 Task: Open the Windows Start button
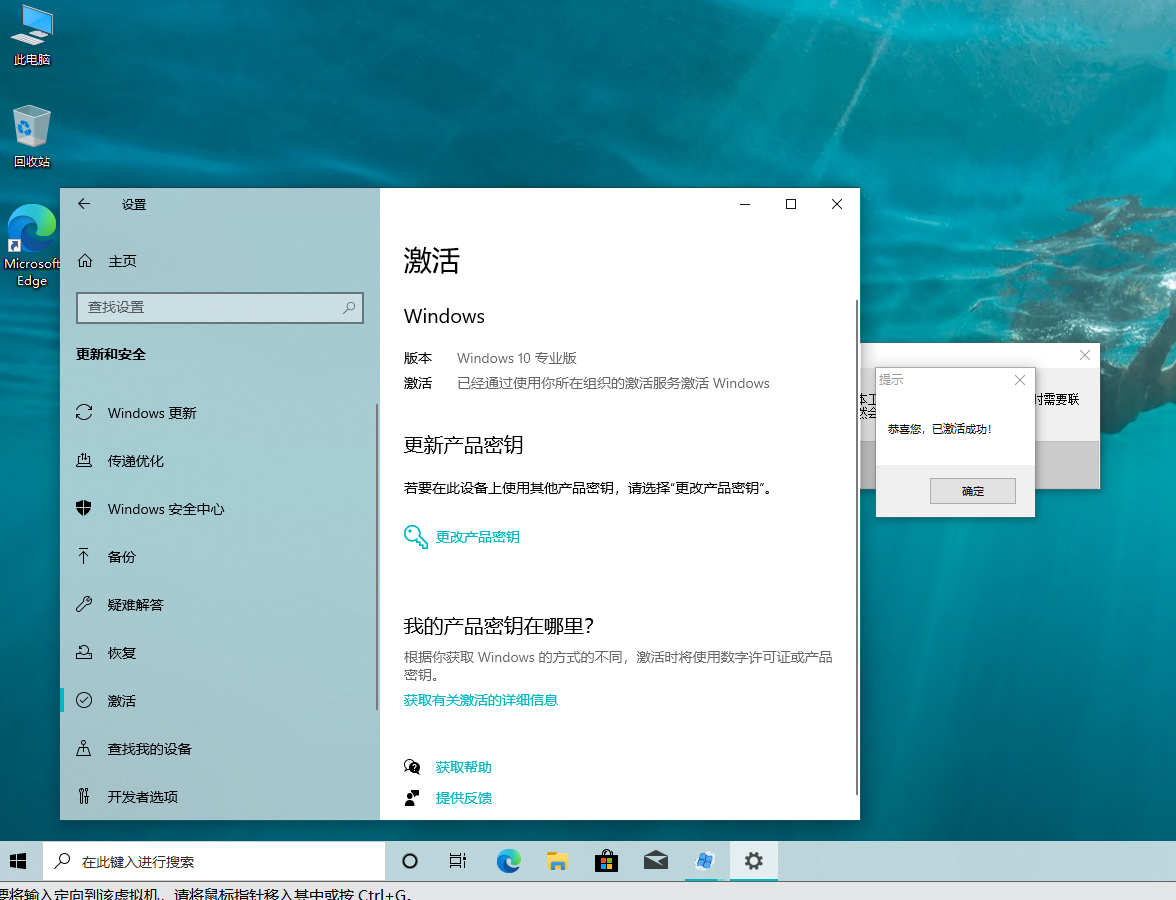(19, 861)
